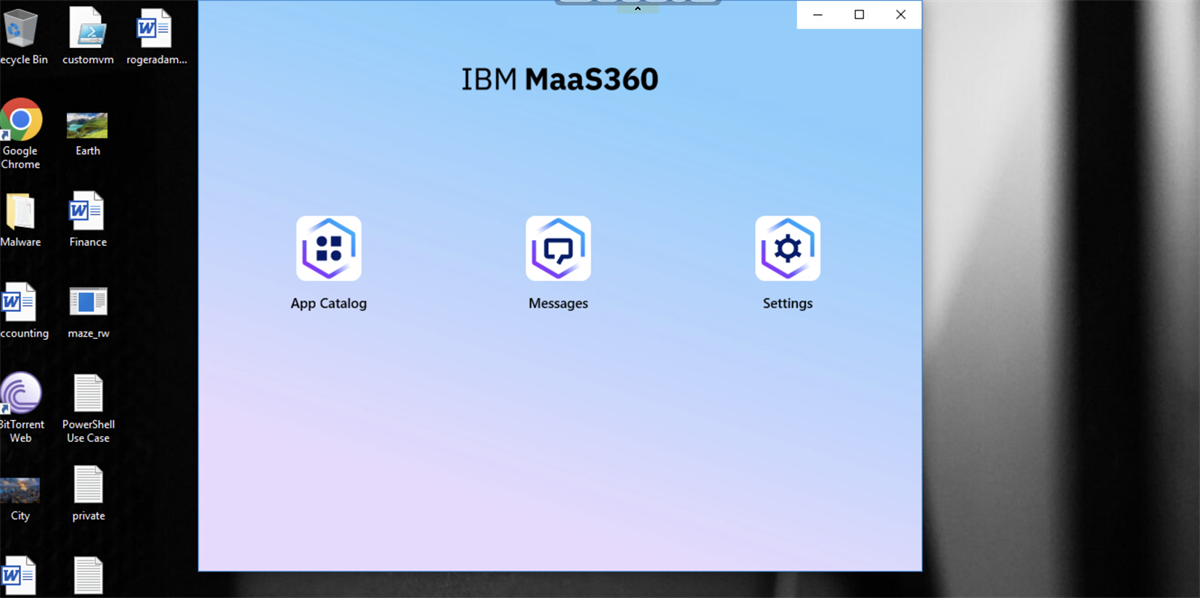Open Settings in MaaS360
The image size is (1200, 598).
tap(787, 248)
